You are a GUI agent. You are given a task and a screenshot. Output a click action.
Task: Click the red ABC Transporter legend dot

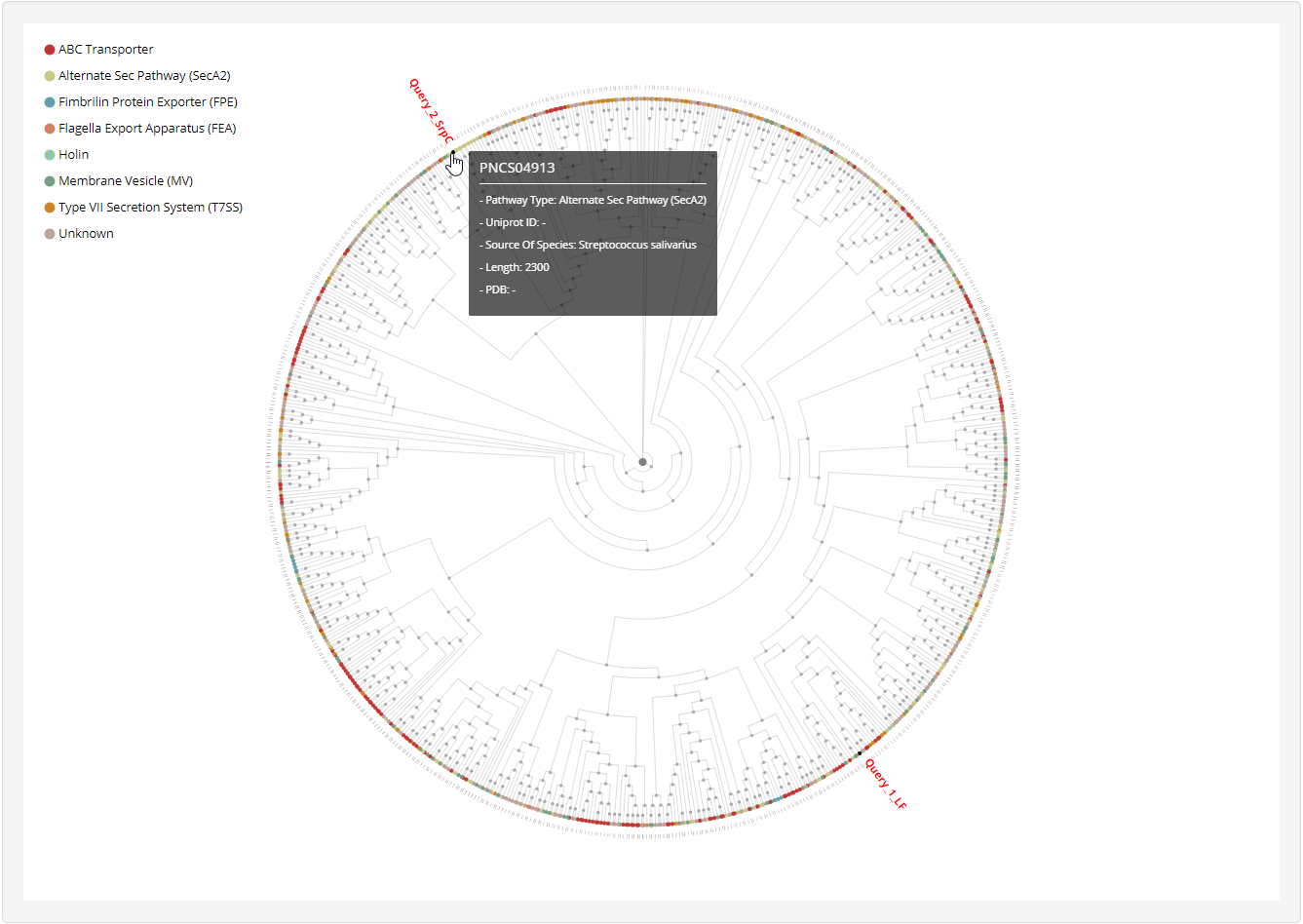pos(50,50)
